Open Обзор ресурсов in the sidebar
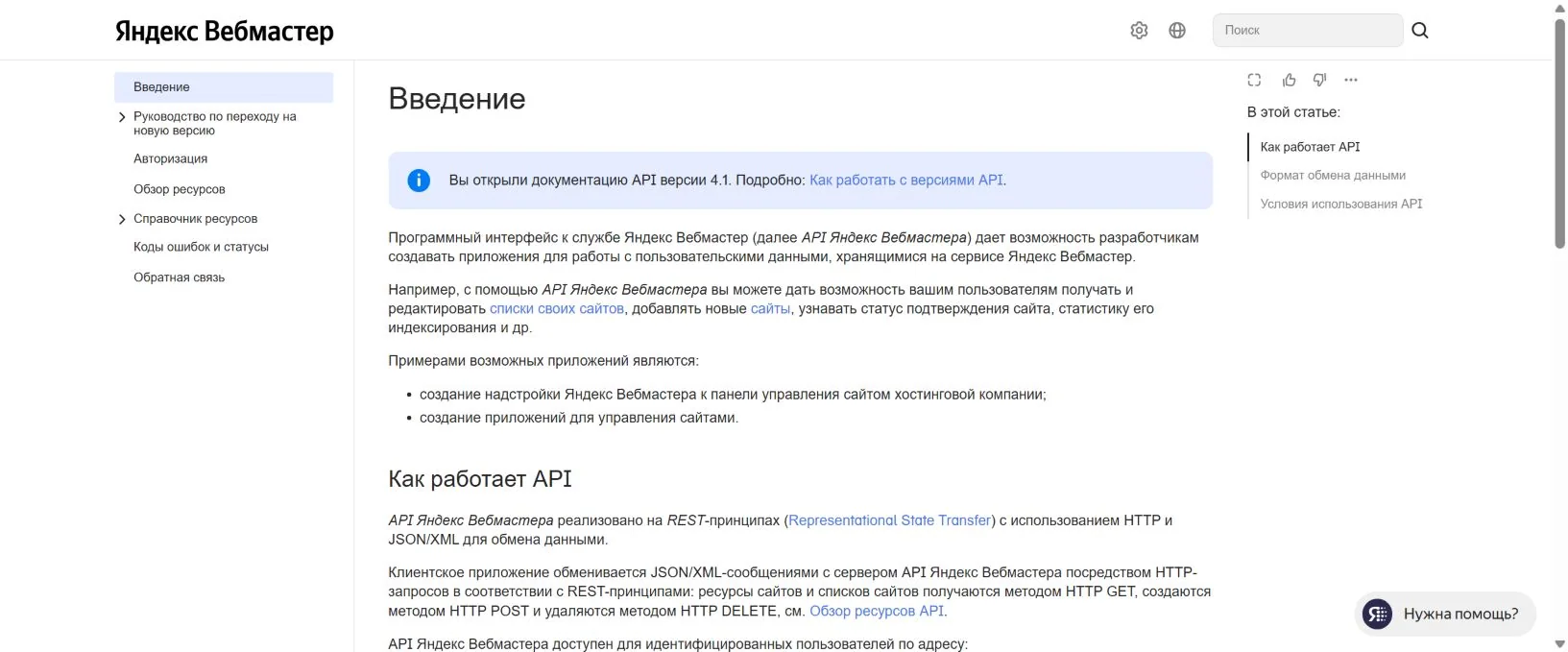This screenshot has width=1568, height=652. (179, 189)
